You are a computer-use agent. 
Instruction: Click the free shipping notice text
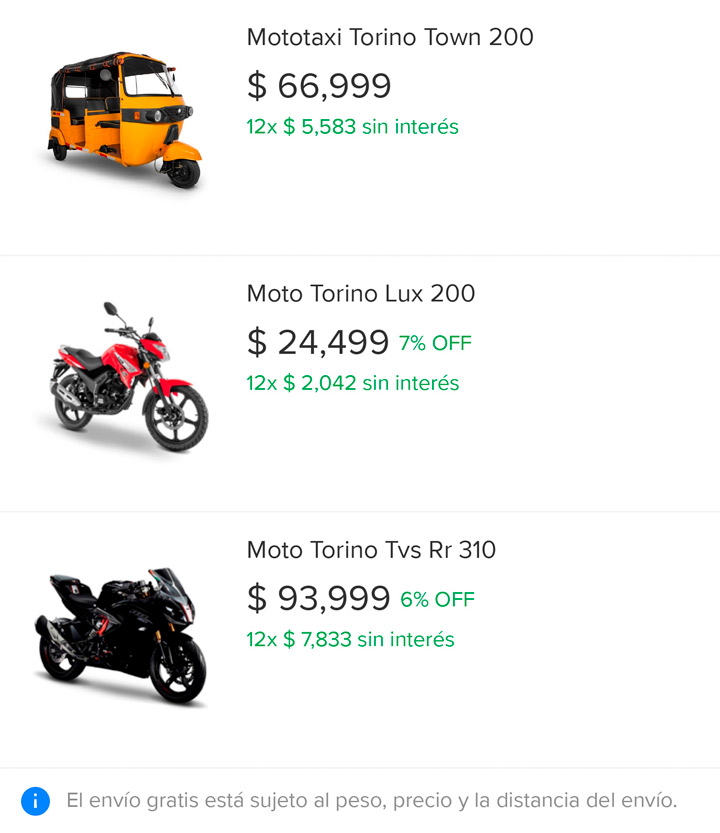371,801
